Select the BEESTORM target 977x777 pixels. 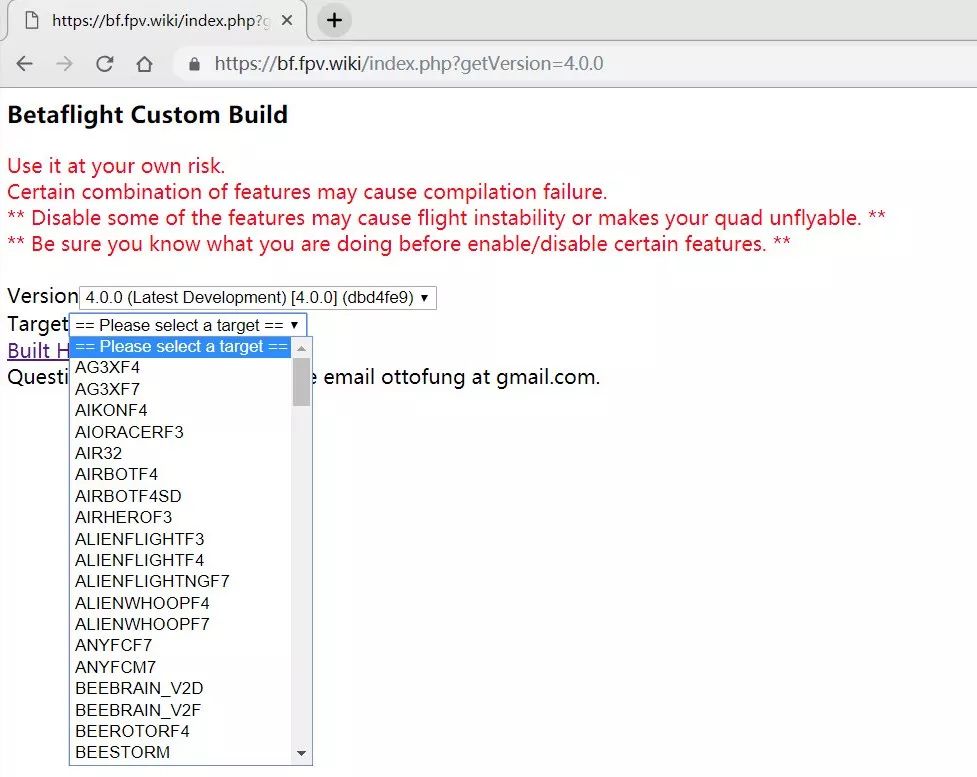coord(181,753)
